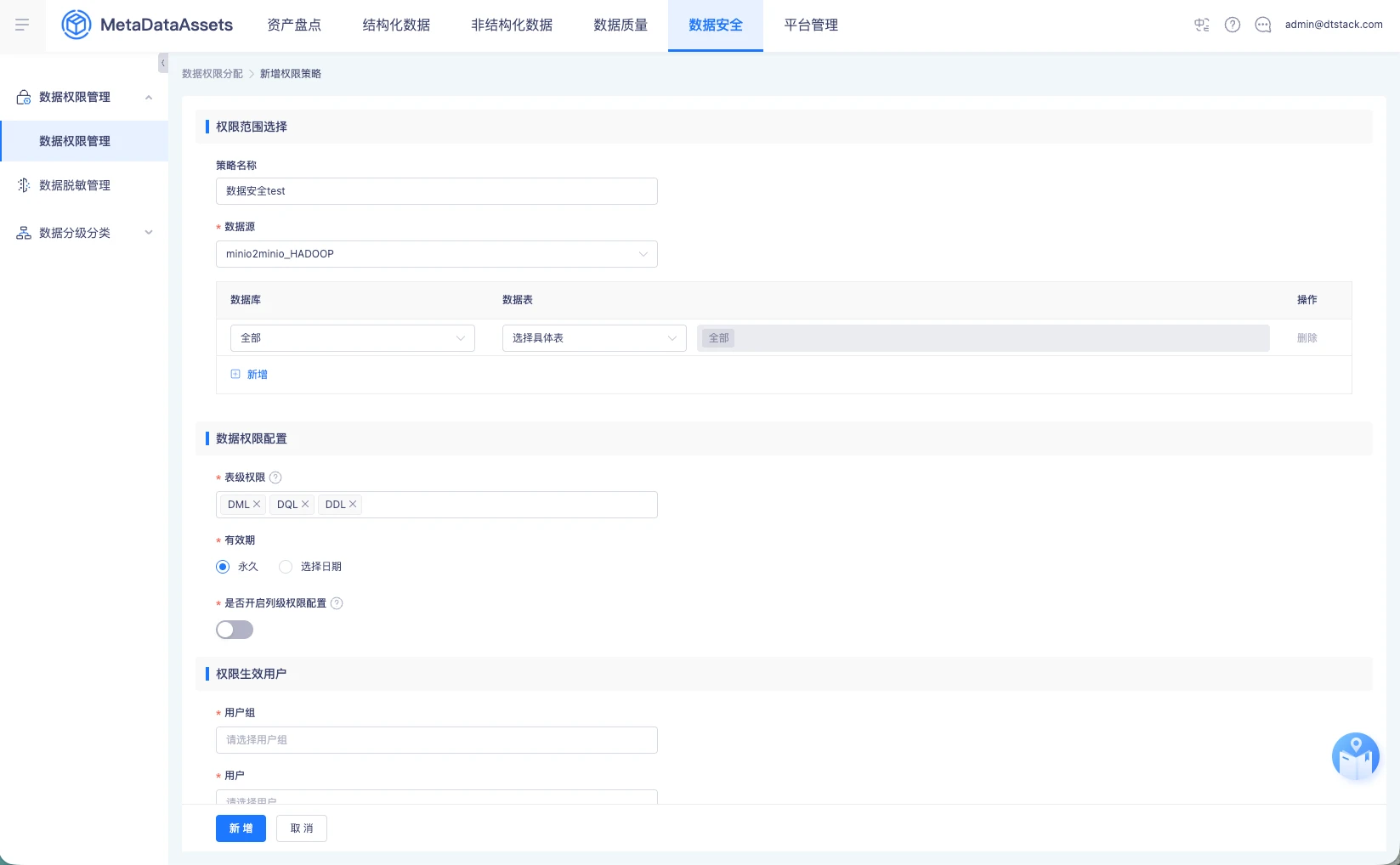Open the chat message icon in header
The width and height of the screenshot is (1400, 865).
click(1263, 25)
